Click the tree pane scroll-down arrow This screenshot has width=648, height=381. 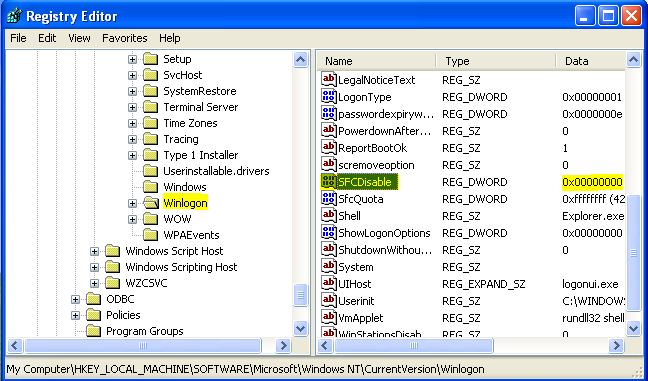coord(300,329)
